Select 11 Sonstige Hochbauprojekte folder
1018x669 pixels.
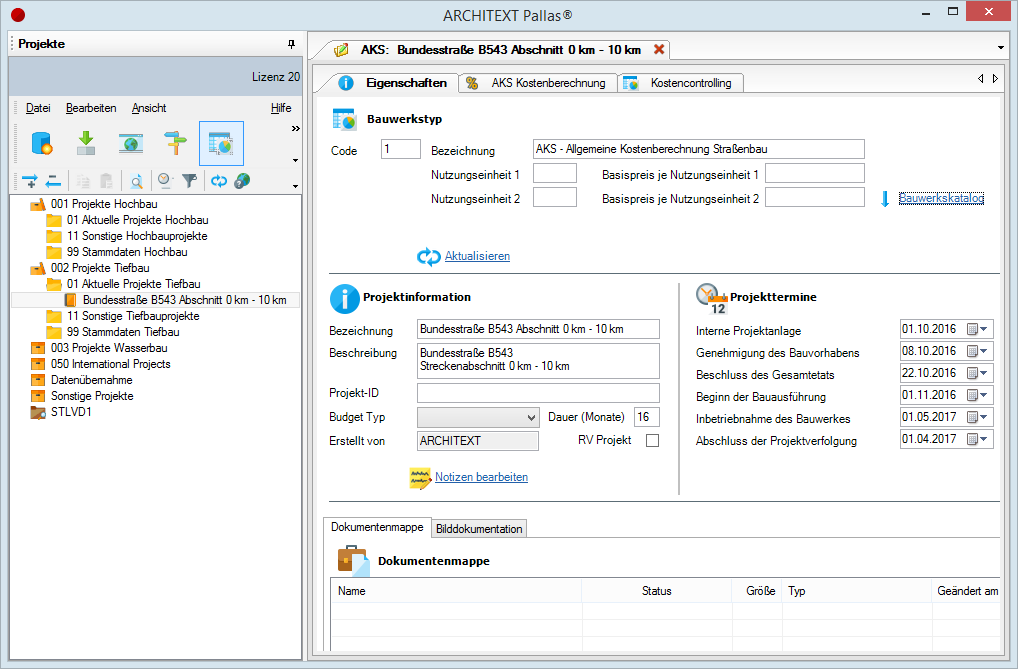point(137,236)
